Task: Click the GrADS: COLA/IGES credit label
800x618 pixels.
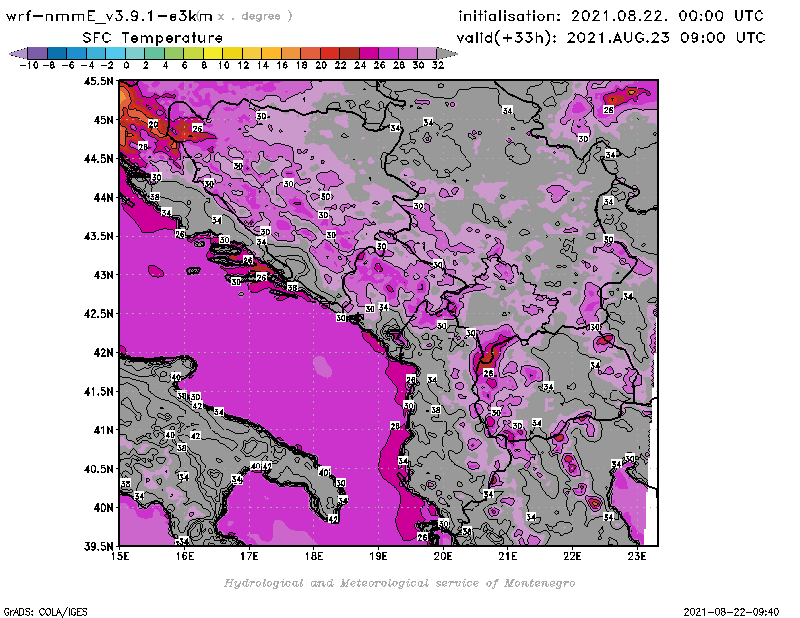Action: (x=40, y=610)
